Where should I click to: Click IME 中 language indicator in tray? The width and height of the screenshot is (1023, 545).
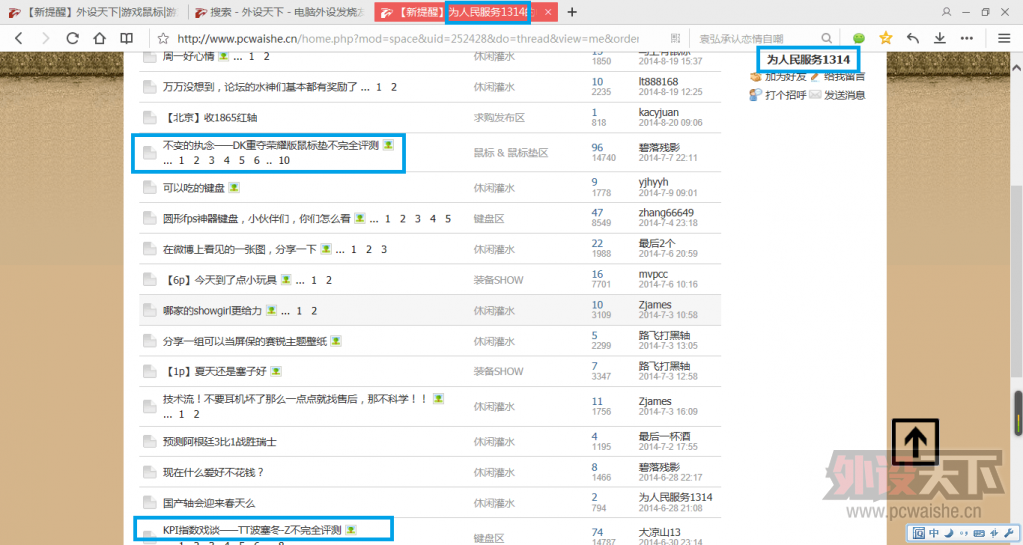pyautogui.click(x=934, y=533)
